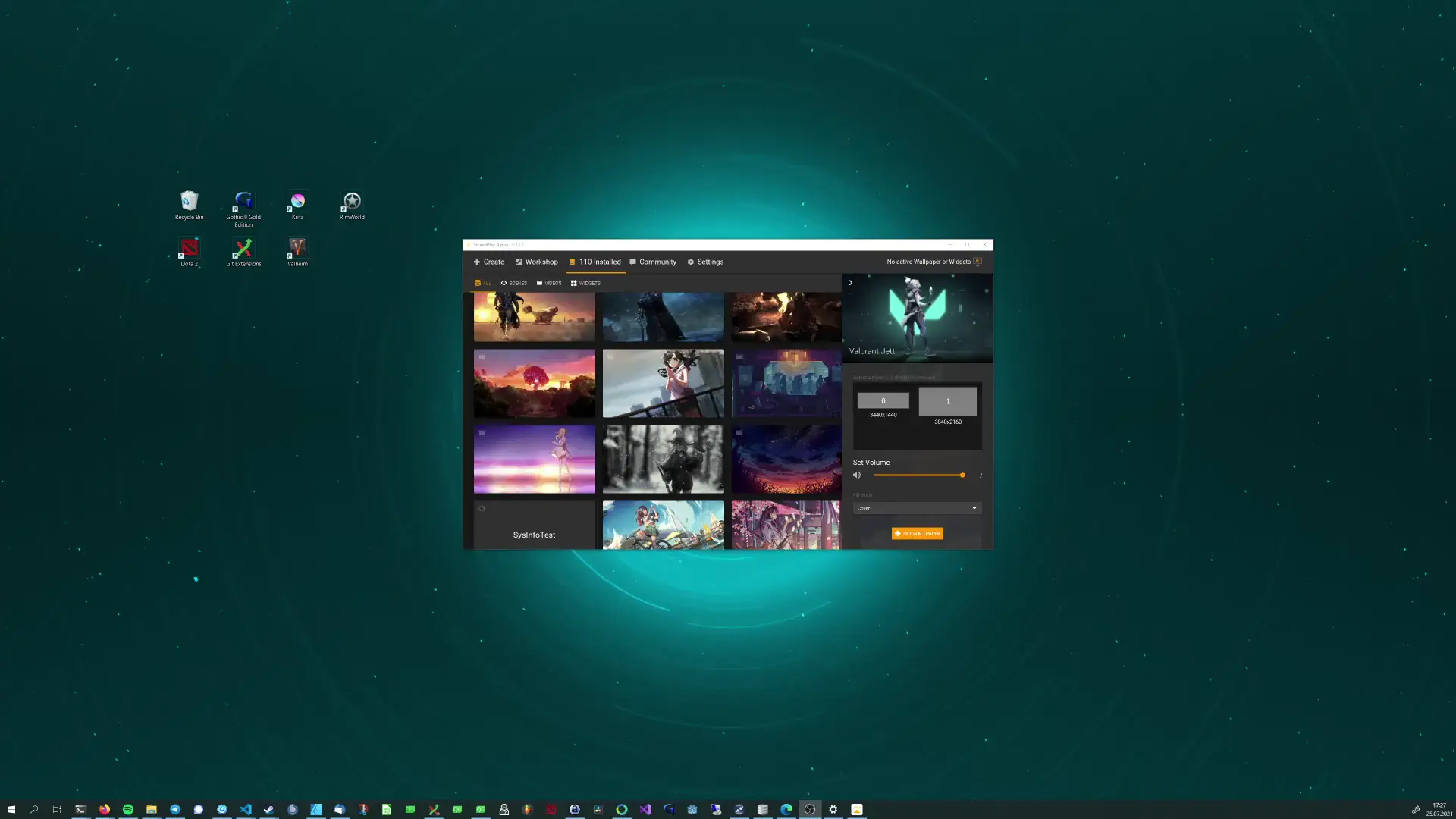This screenshot has width=1456, height=819.
Task: Open Firefox from the taskbar
Action: pyautogui.click(x=105, y=809)
